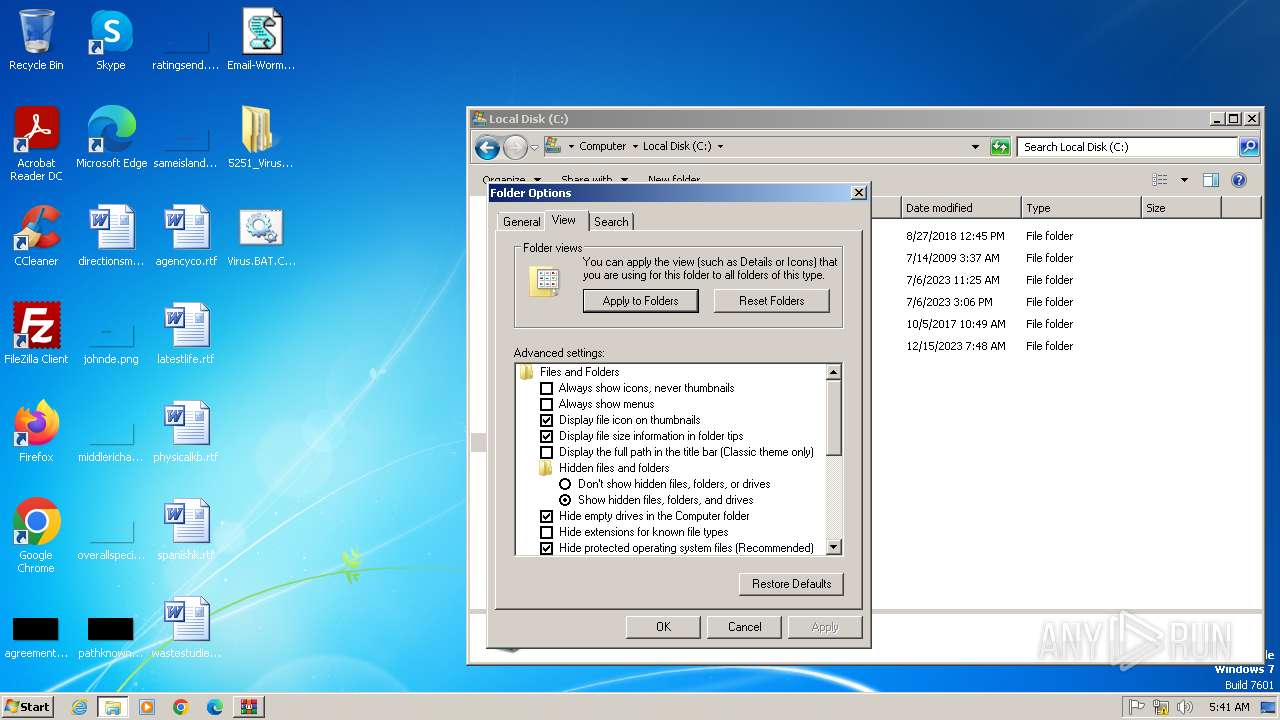The image size is (1280, 720).
Task: Open recent pages dropdown next to Forward
Action: pos(535,147)
